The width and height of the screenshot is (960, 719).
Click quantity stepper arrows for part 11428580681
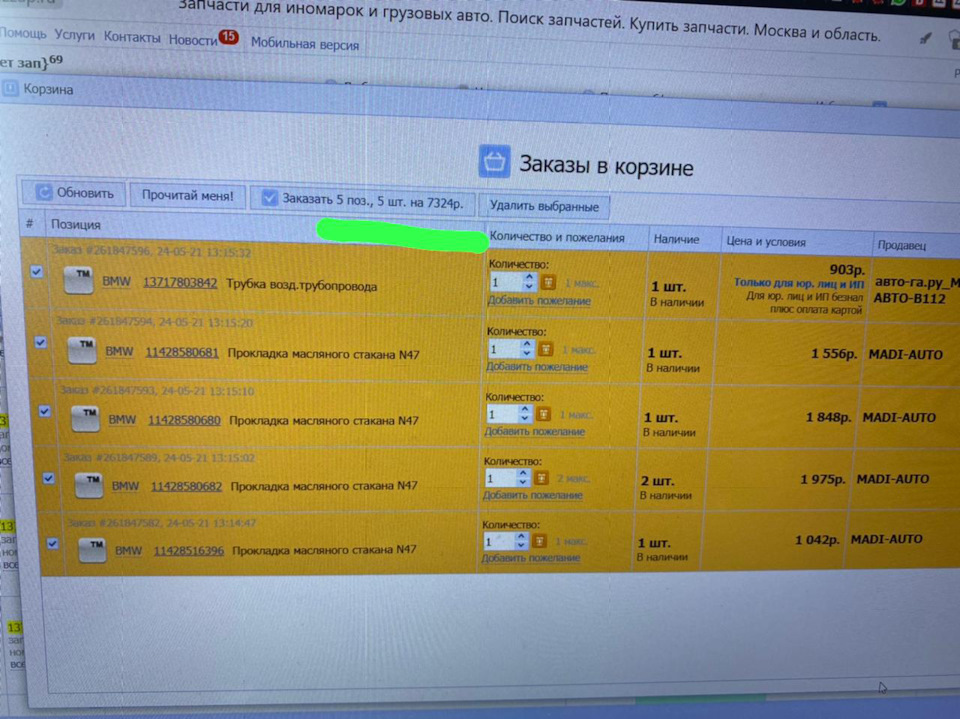[527, 348]
